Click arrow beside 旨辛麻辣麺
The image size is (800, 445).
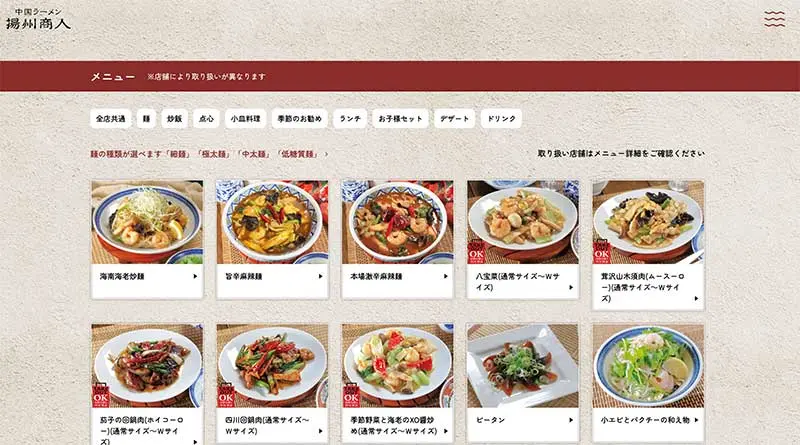pyautogui.click(x=320, y=276)
